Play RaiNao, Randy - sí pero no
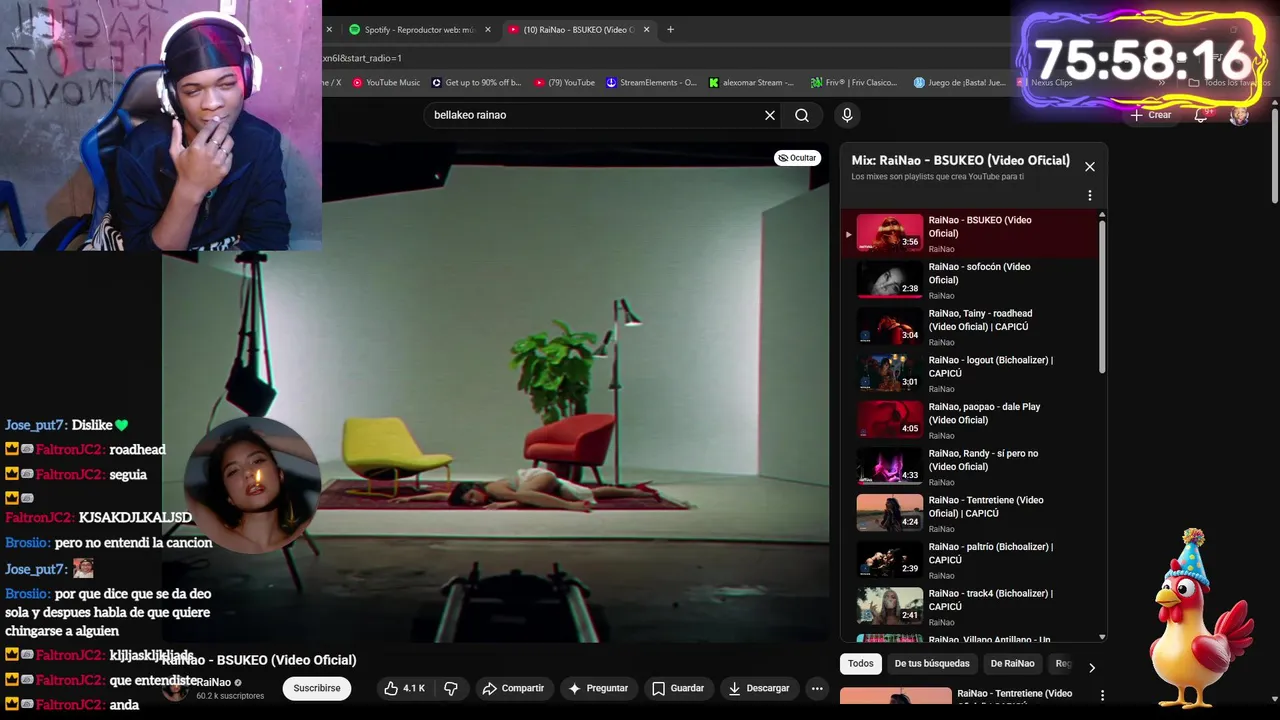 970,467
